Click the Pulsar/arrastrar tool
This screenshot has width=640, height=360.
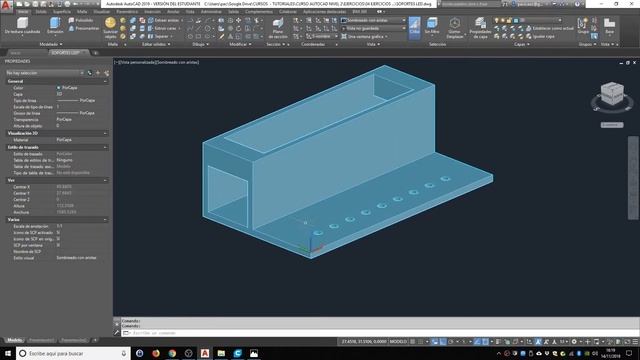coord(84,28)
